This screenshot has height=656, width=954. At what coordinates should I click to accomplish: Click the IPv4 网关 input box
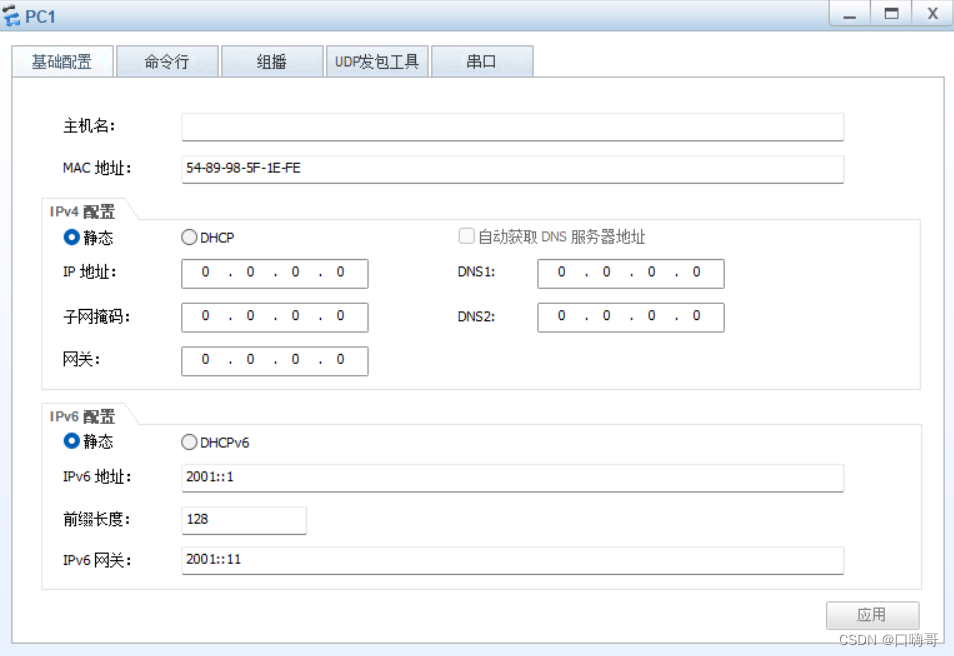point(274,361)
